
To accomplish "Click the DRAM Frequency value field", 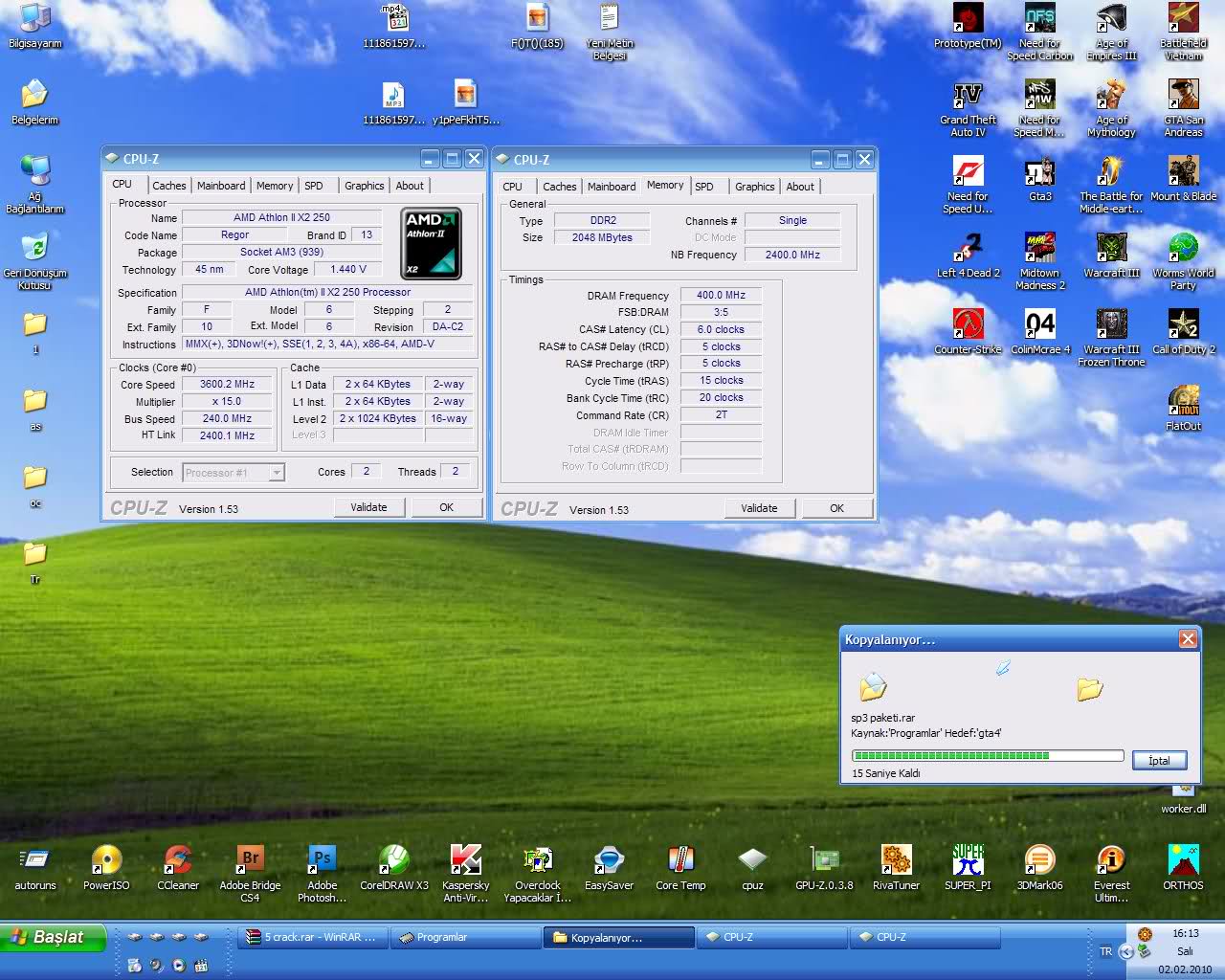I will pos(721,295).
